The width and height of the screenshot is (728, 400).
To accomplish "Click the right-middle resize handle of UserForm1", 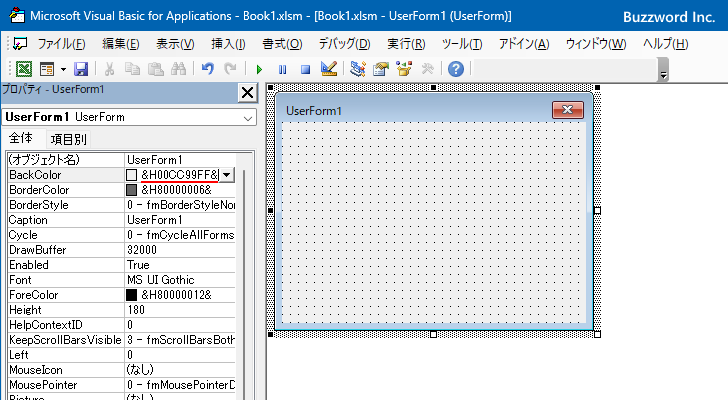I will coord(598,211).
